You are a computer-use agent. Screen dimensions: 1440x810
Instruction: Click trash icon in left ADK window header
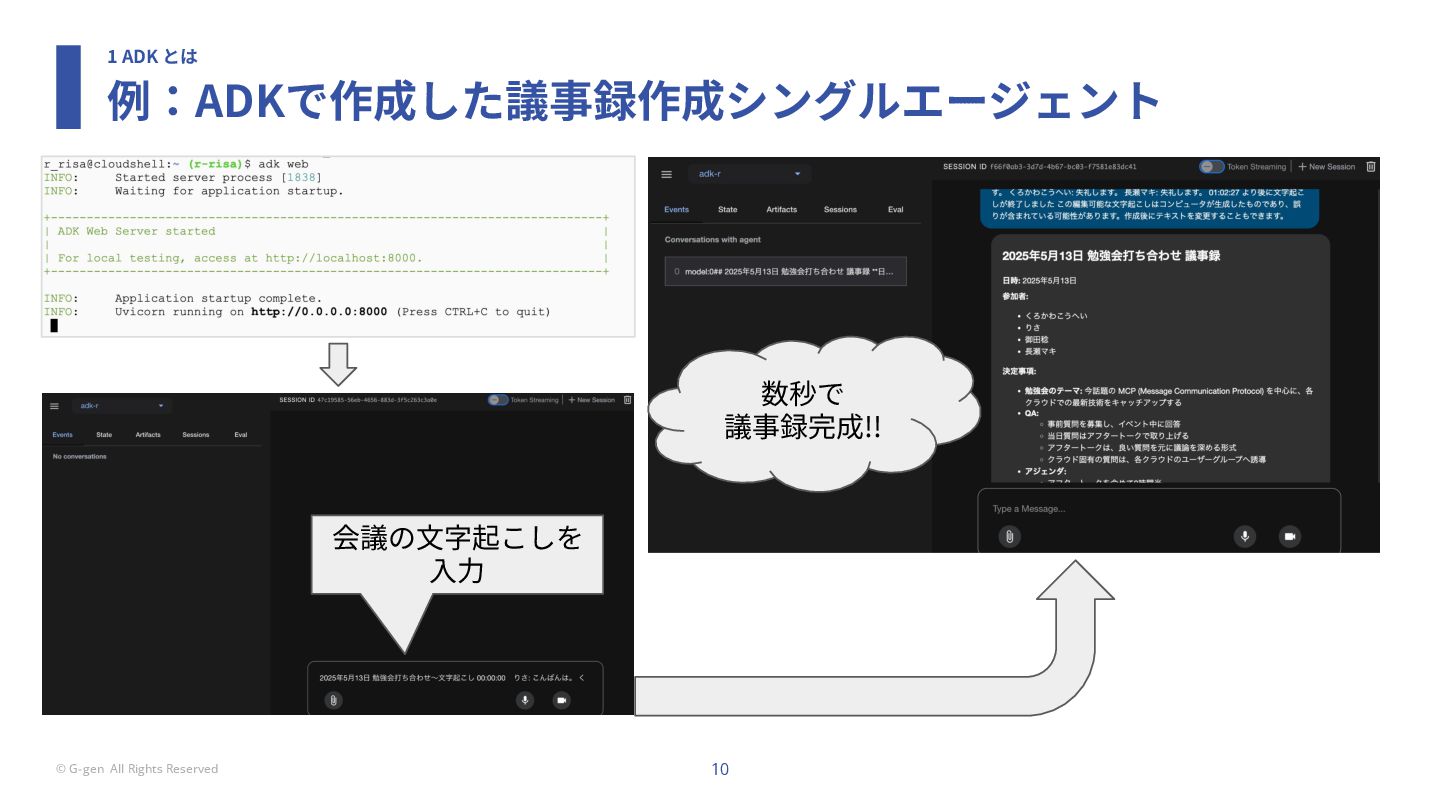click(x=627, y=400)
